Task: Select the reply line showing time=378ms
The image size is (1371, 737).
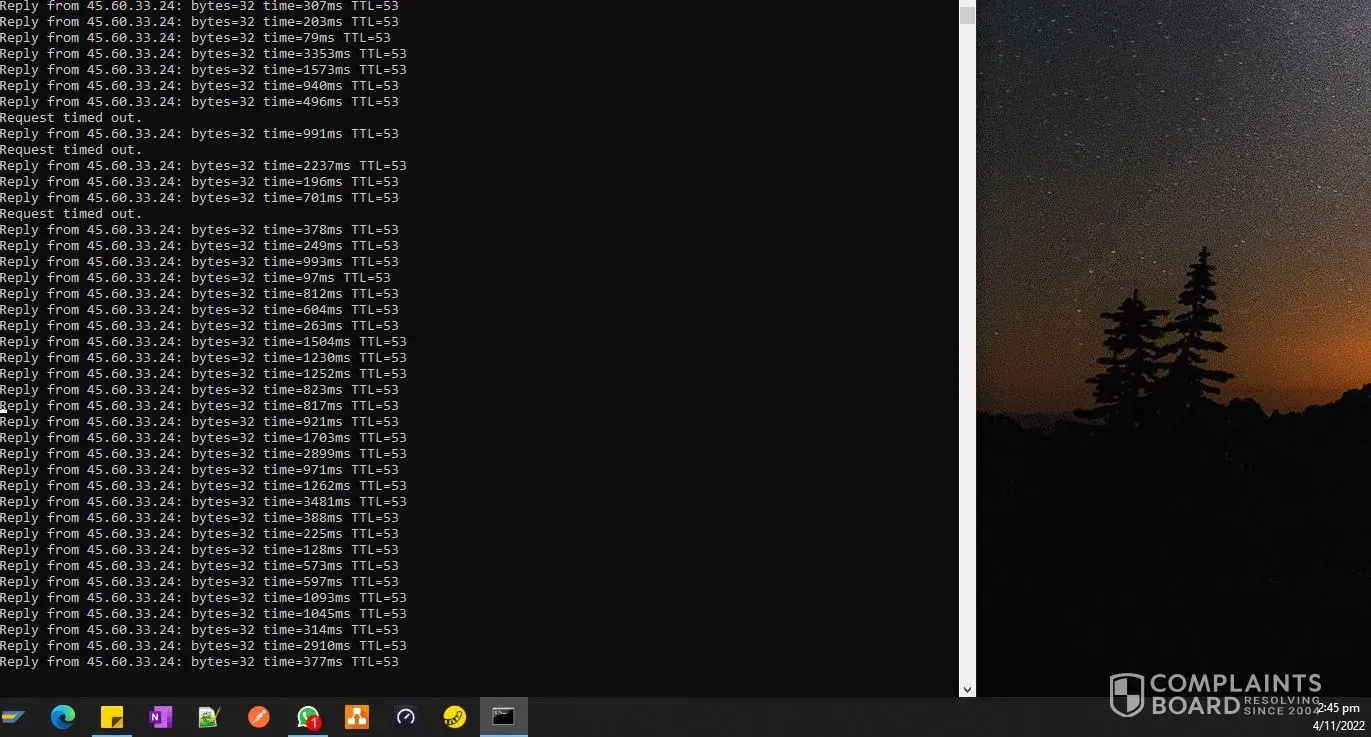Action: click(x=199, y=230)
